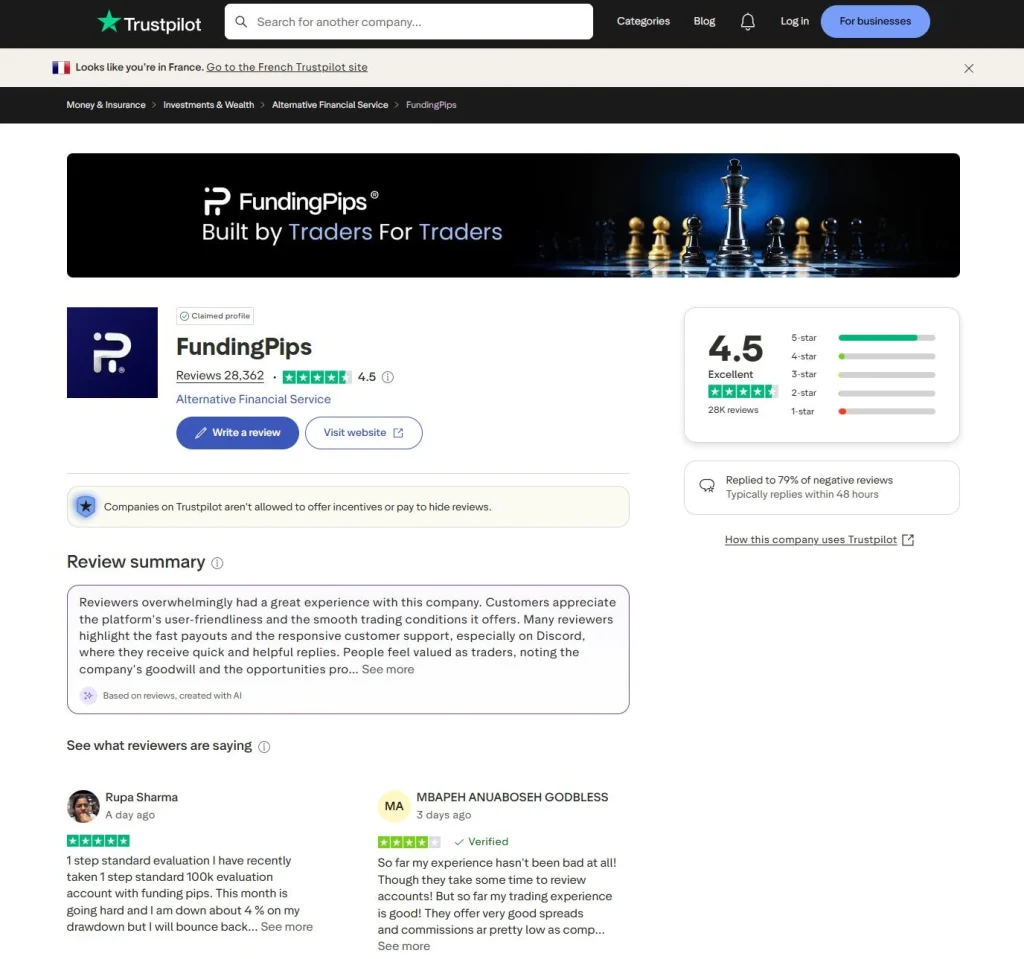
Task: Click the Write a review button
Action: click(237, 433)
